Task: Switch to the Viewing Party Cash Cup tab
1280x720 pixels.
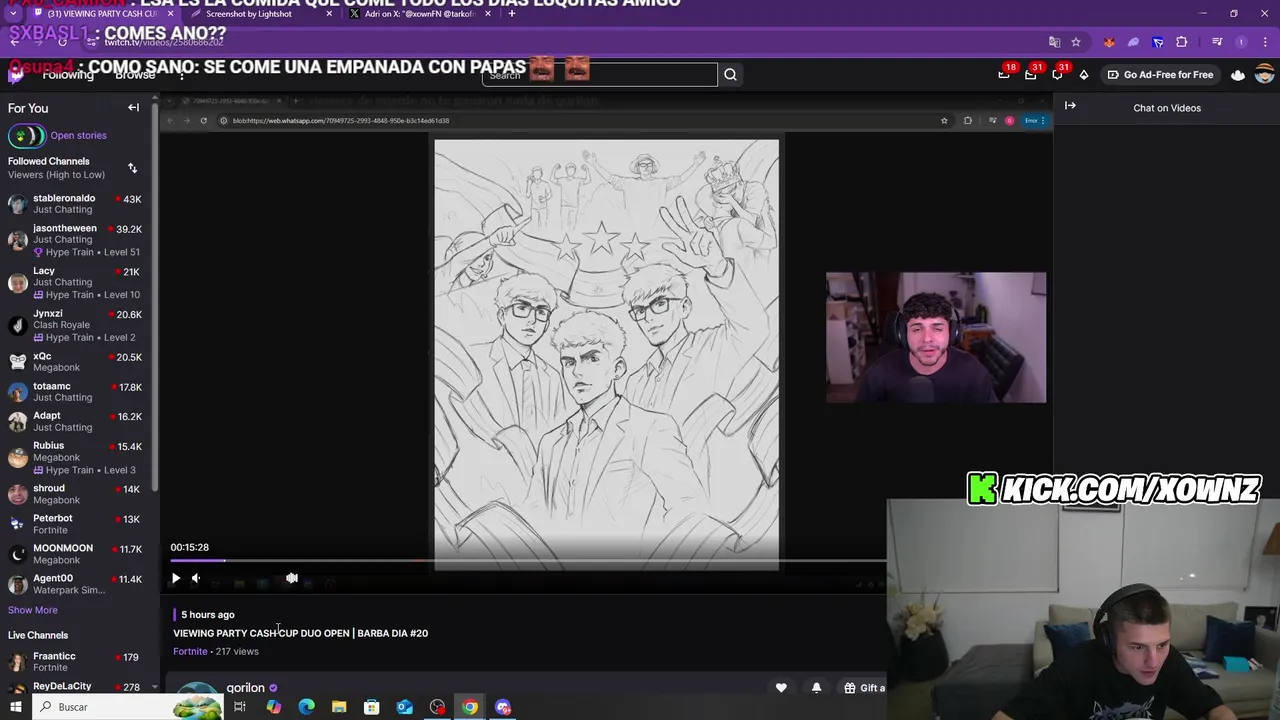Action: [x=103, y=14]
